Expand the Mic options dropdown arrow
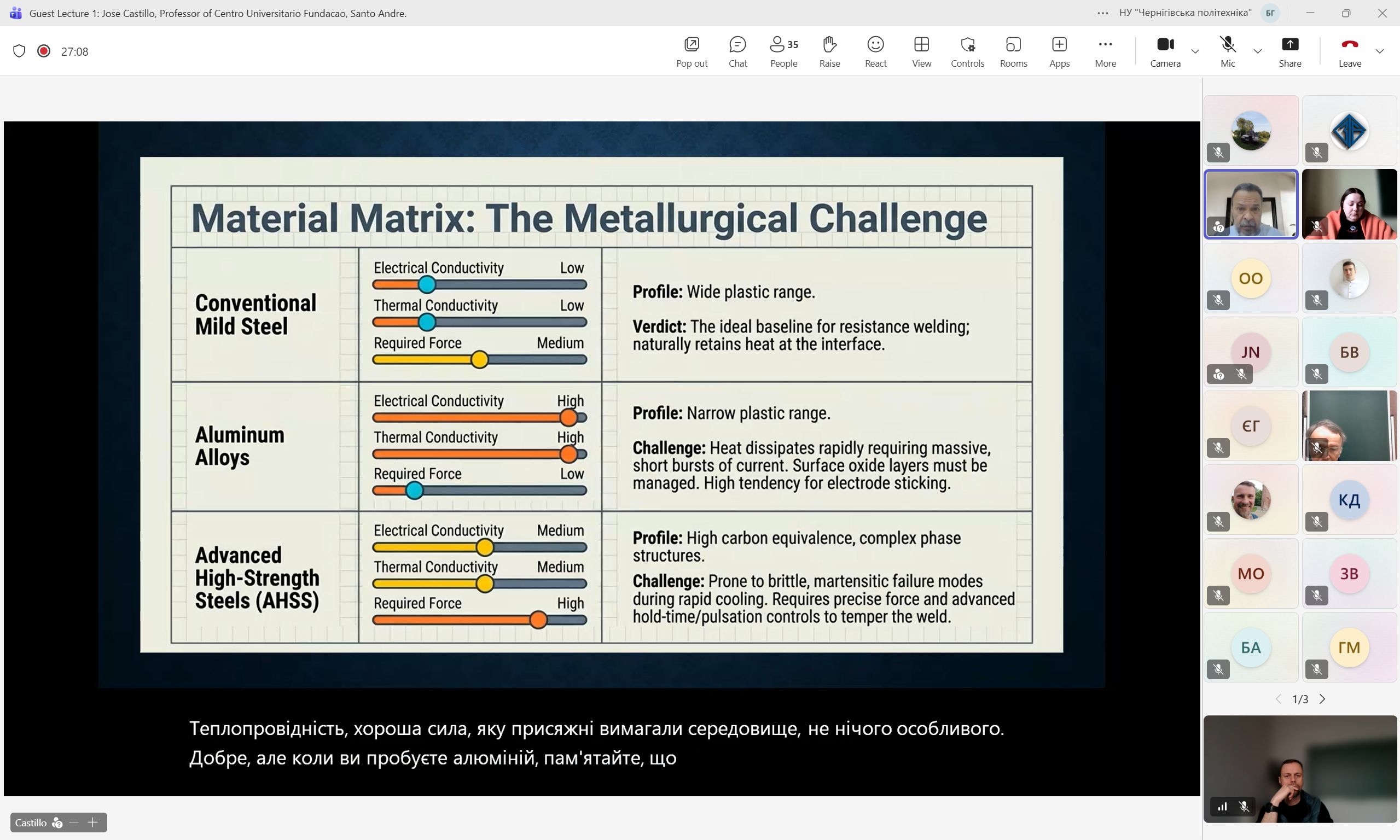1400x840 pixels. point(1257,51)
